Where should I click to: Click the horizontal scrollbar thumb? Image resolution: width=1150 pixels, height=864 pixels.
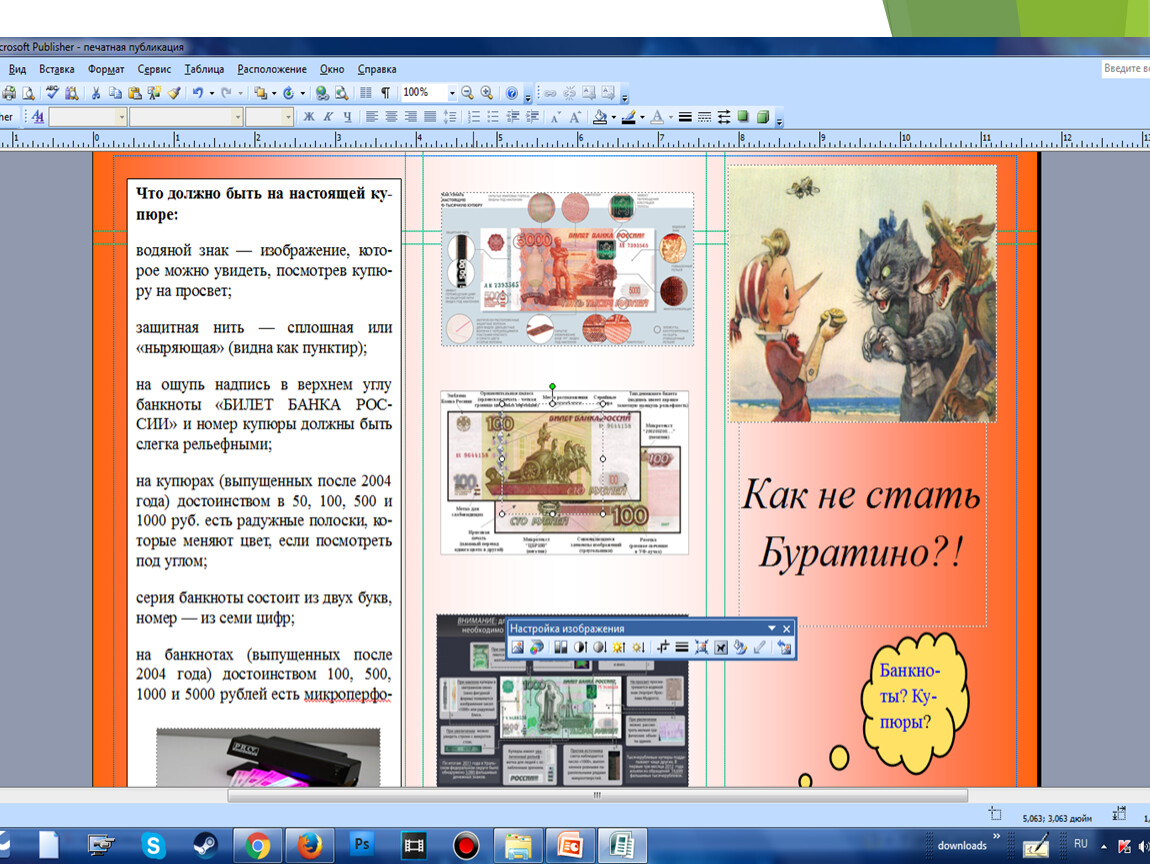(x=597, y=795)
